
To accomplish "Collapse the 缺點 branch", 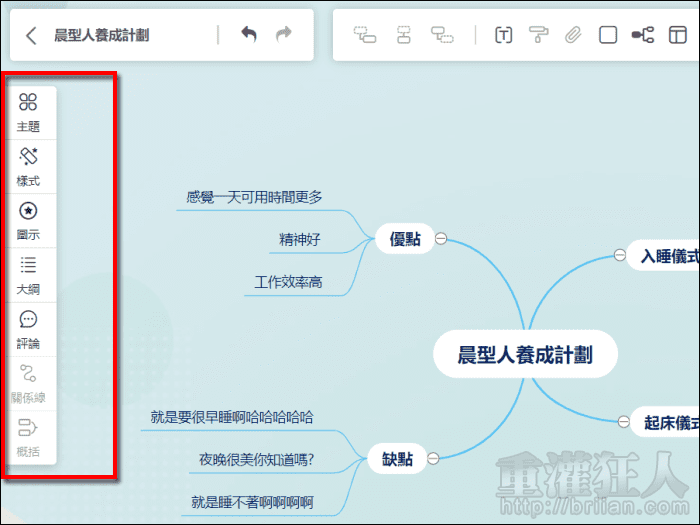I will pyautogui.click(x=434, y=459).
